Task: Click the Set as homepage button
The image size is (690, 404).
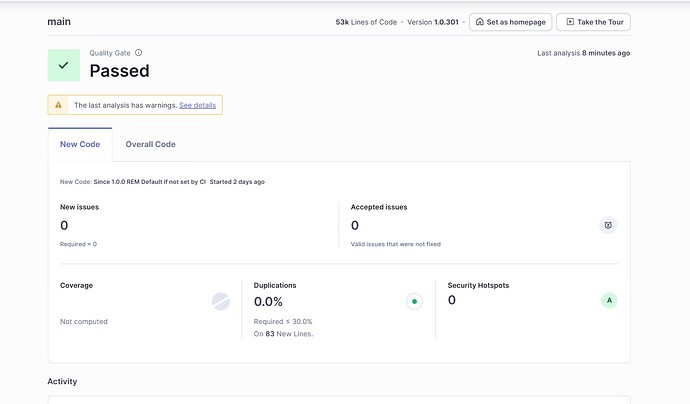Action: tap(509, 22)
